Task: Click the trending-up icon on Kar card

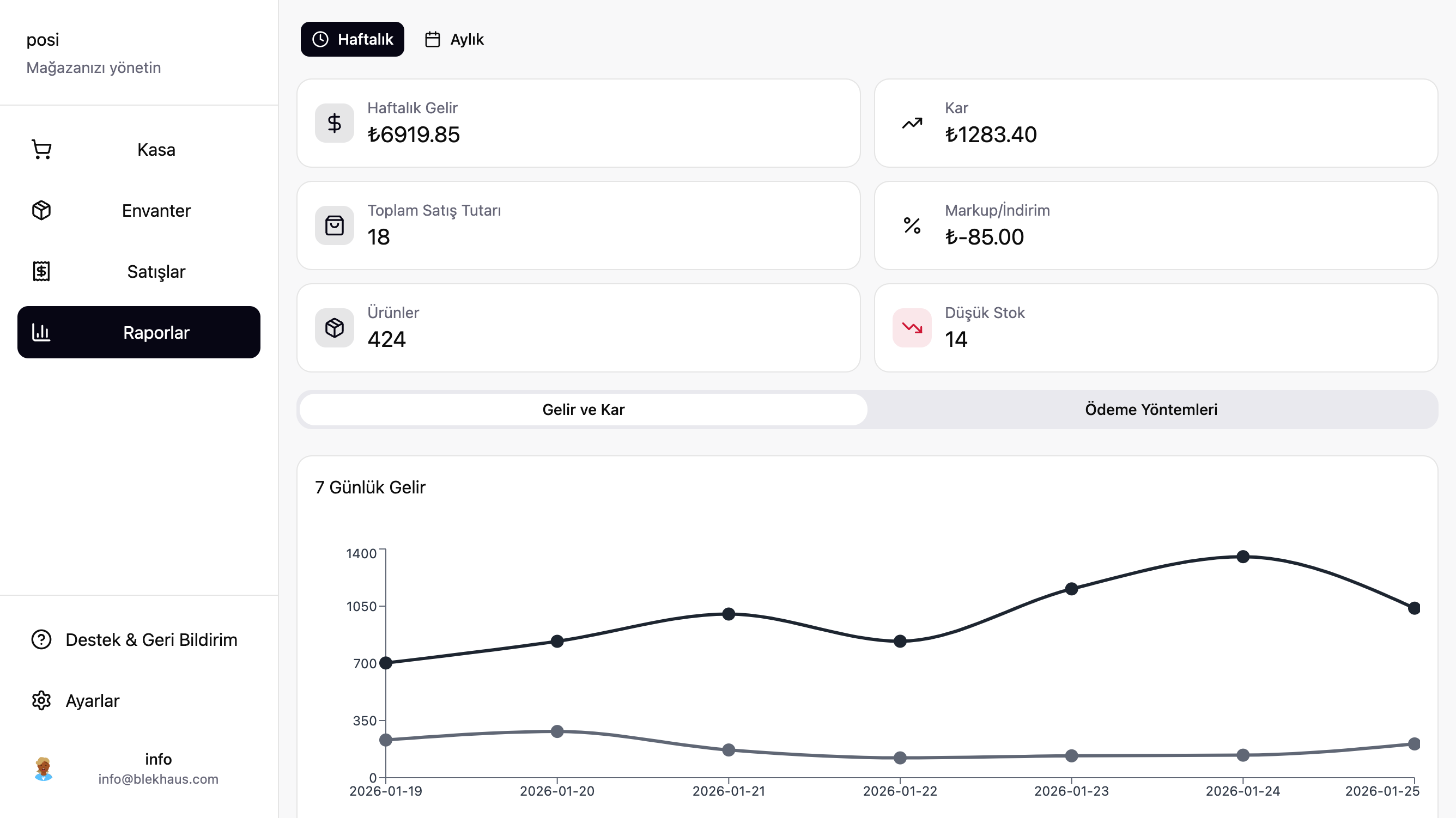Action: coord(912,123)
